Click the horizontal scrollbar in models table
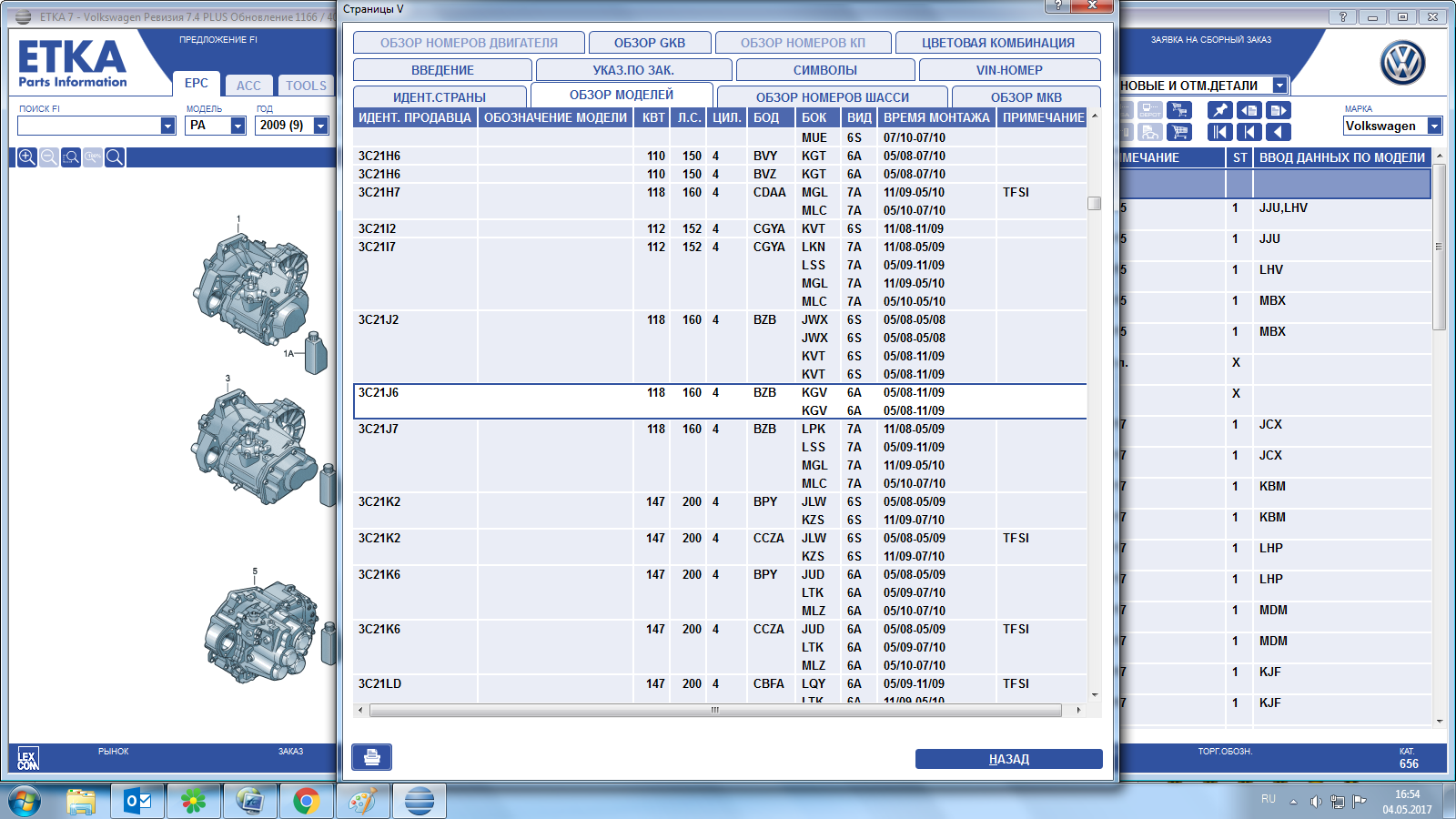1456x819 pixels. tap(714, 710)
